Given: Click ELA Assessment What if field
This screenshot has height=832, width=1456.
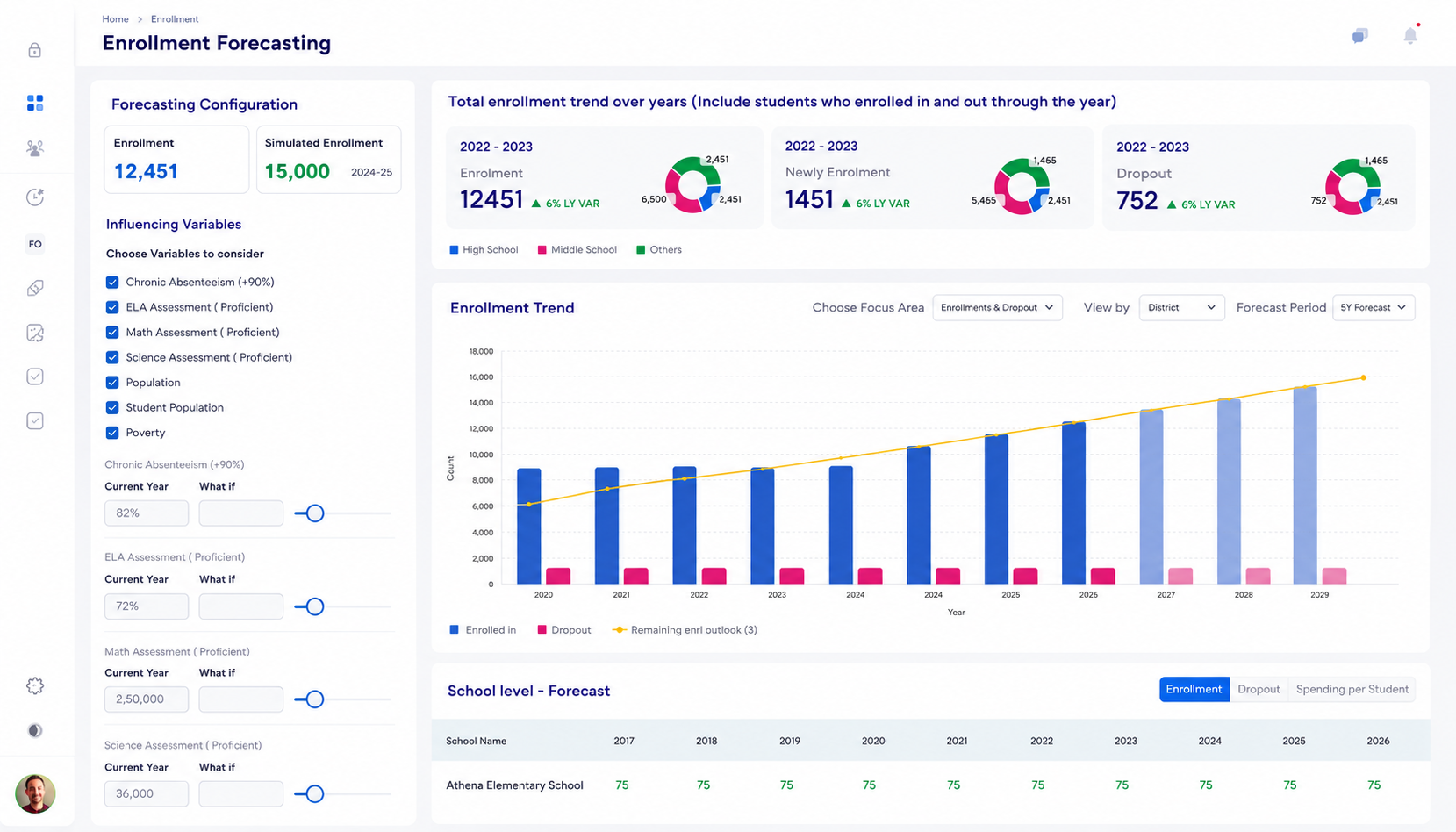Looking at the screenshot, I should click(x=241, y=606).
